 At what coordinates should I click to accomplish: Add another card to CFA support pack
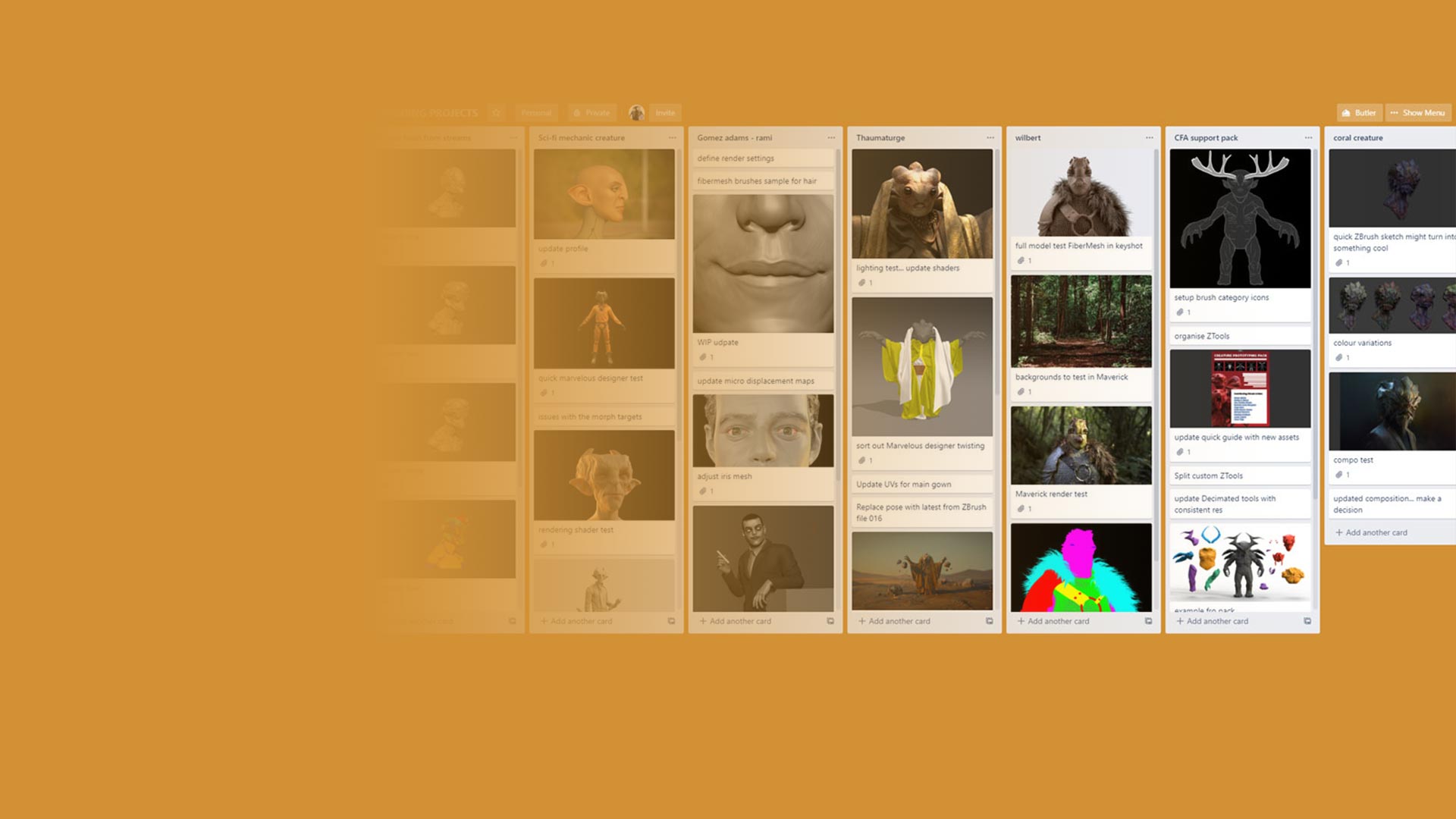(x=1212, y=621)
